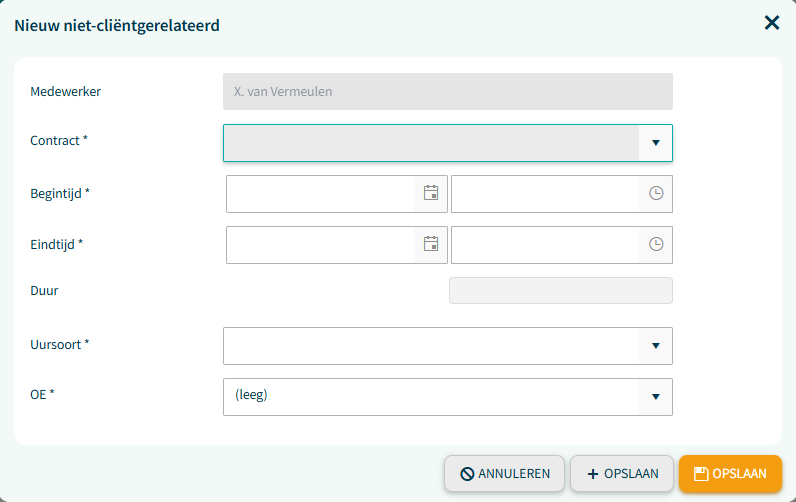Open the Eindtijd calendar date picker
Screen dimensions: 796x502
pos(431,244)
